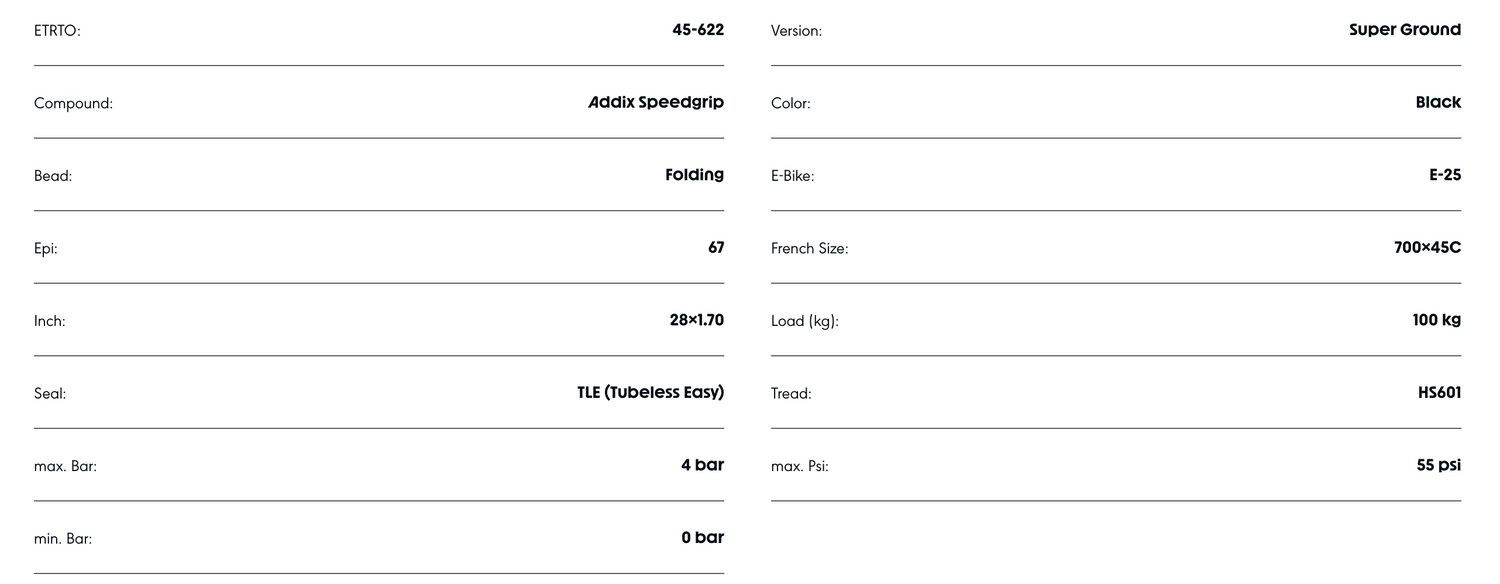This screenshot has width=1500, height=584.
Task: Select the Epi value 67
Action: 715,247
